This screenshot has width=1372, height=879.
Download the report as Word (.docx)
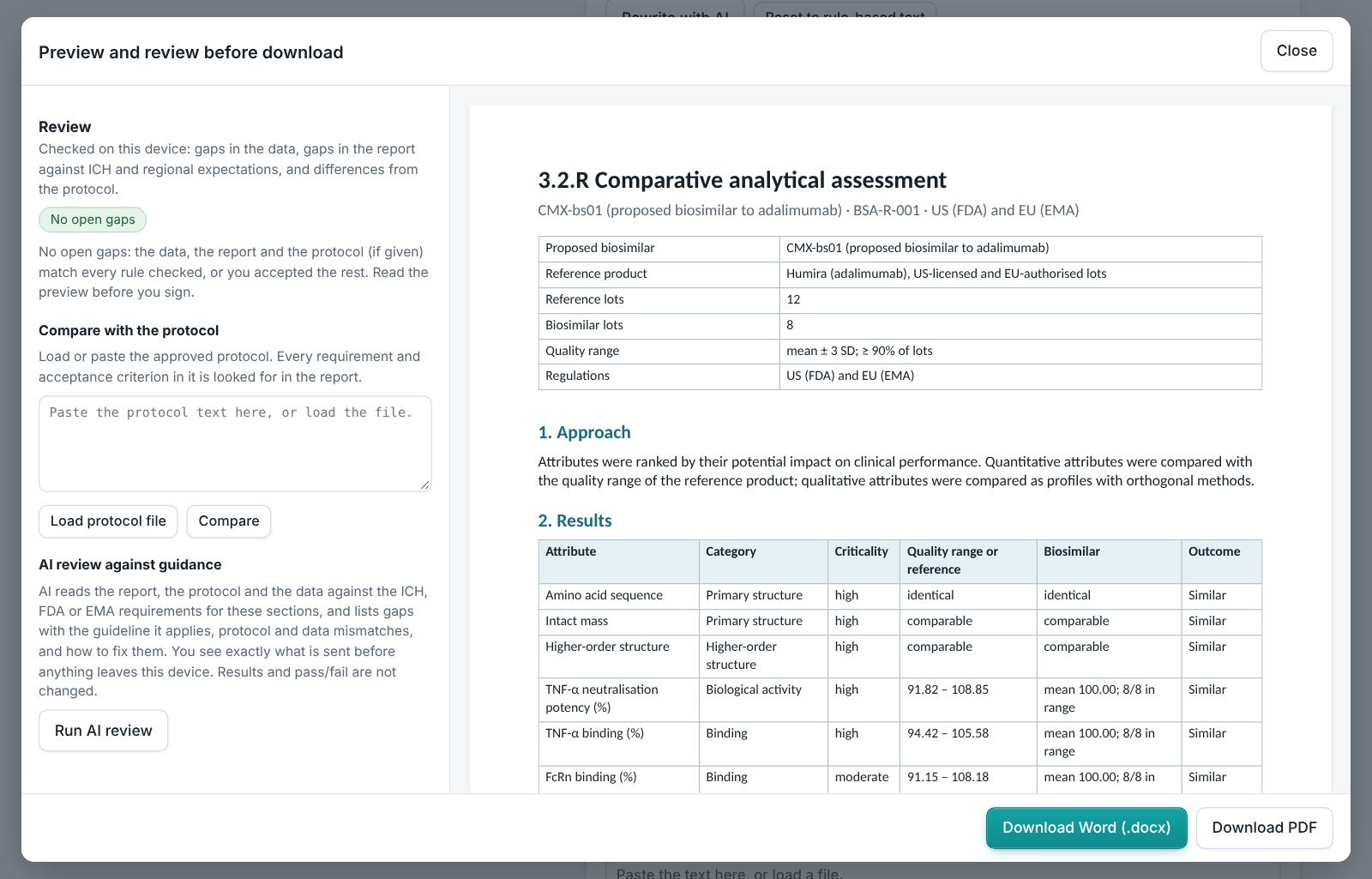click(x=1086, y=828)
